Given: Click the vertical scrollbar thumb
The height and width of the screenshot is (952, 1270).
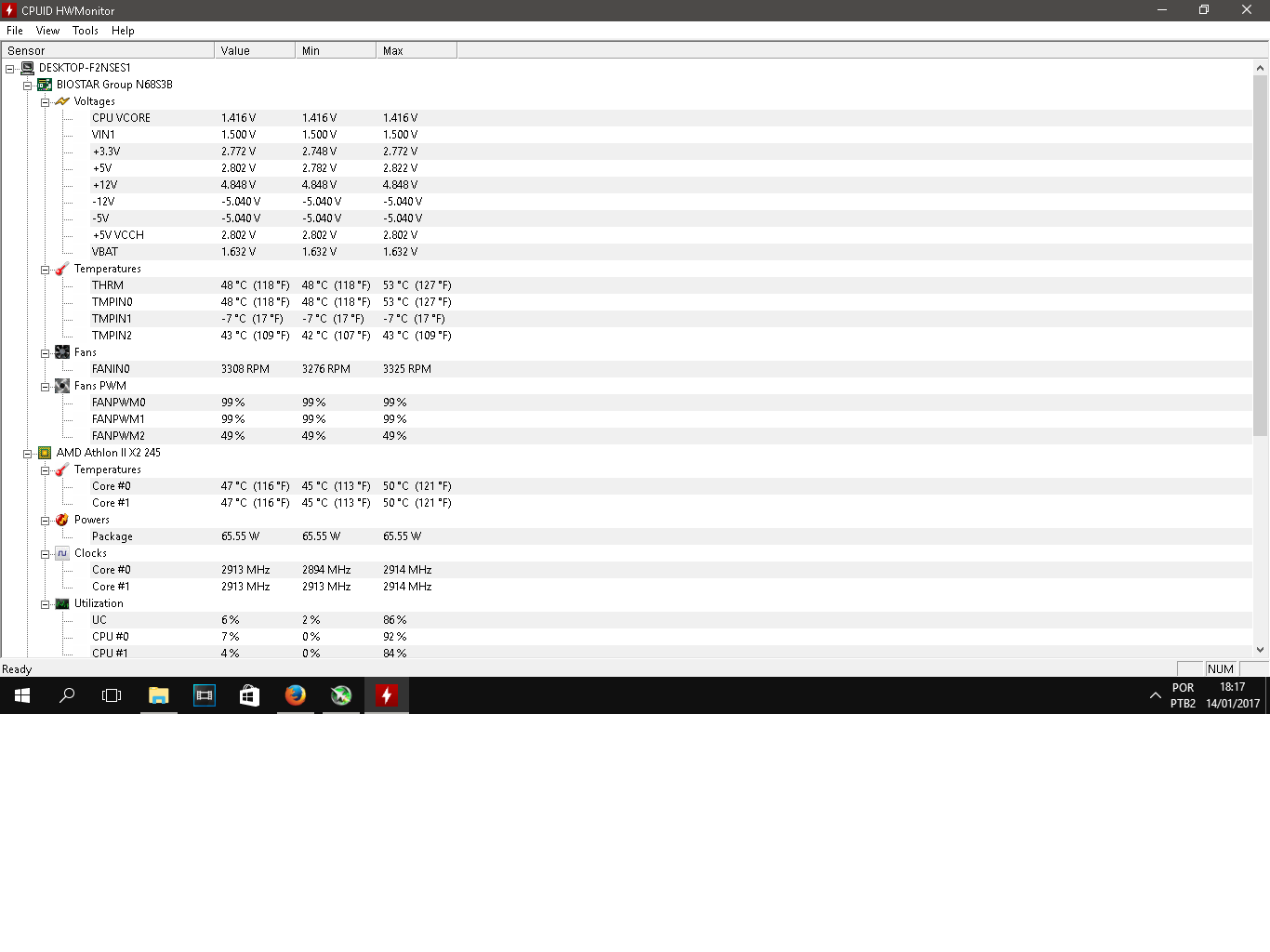Looking at the screenshot, I should 1261,256.
